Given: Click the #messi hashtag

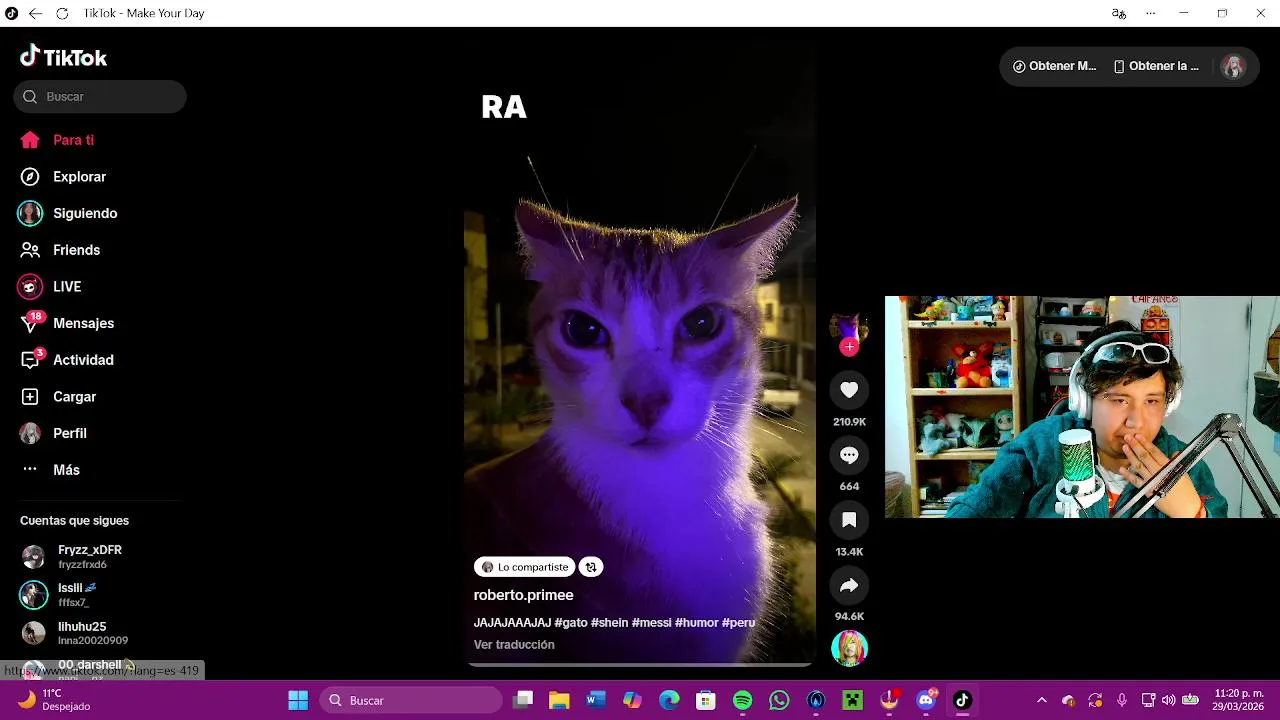Looking at the screenshot, I should tap(651, 623).
